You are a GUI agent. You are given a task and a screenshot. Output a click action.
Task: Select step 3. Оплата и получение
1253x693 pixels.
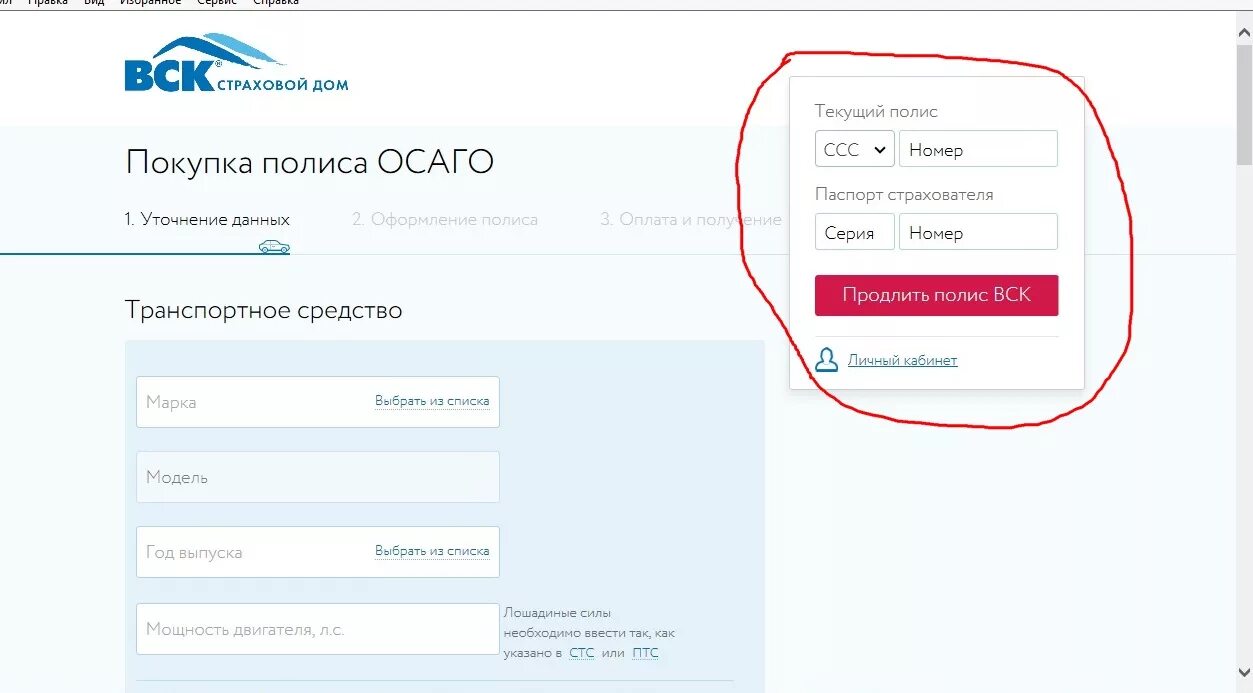(x=691, y=219)
